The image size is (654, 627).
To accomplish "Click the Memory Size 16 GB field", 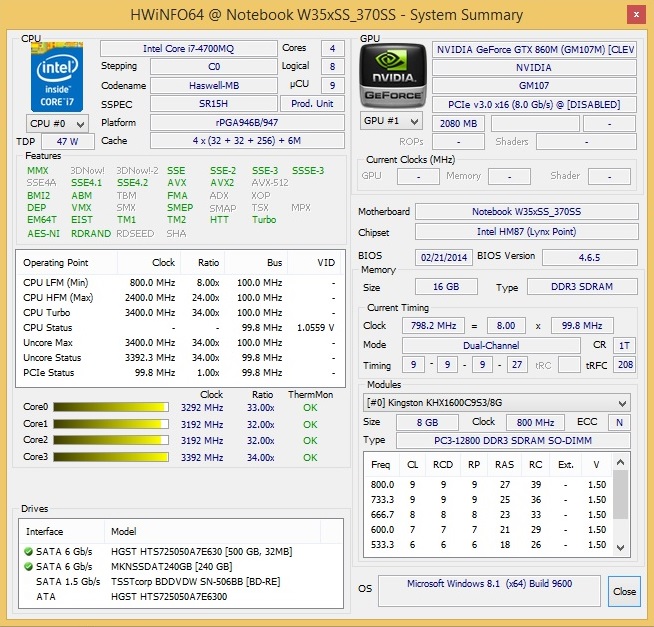I will pos(446,287).
